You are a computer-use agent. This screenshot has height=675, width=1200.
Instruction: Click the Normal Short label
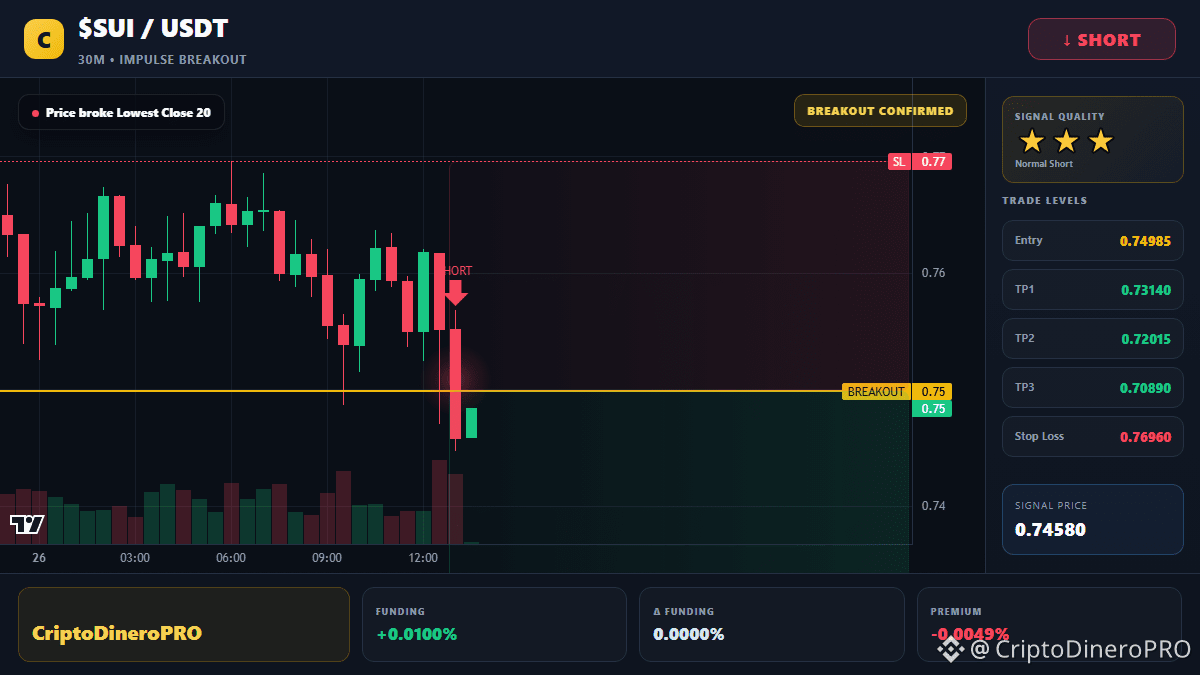[x=1044, y=164]
